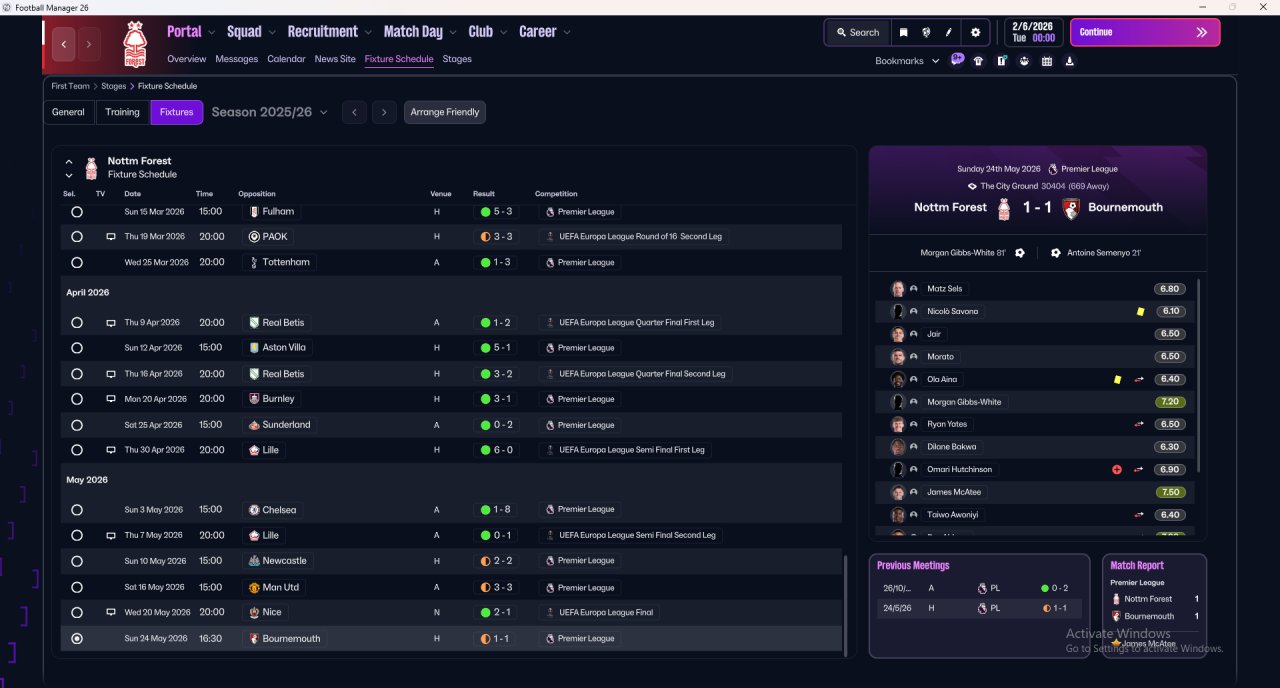Open the Season 2025/26 dropdown
Viewport: 1280px width, 688px height.
(x=270, y=112)
